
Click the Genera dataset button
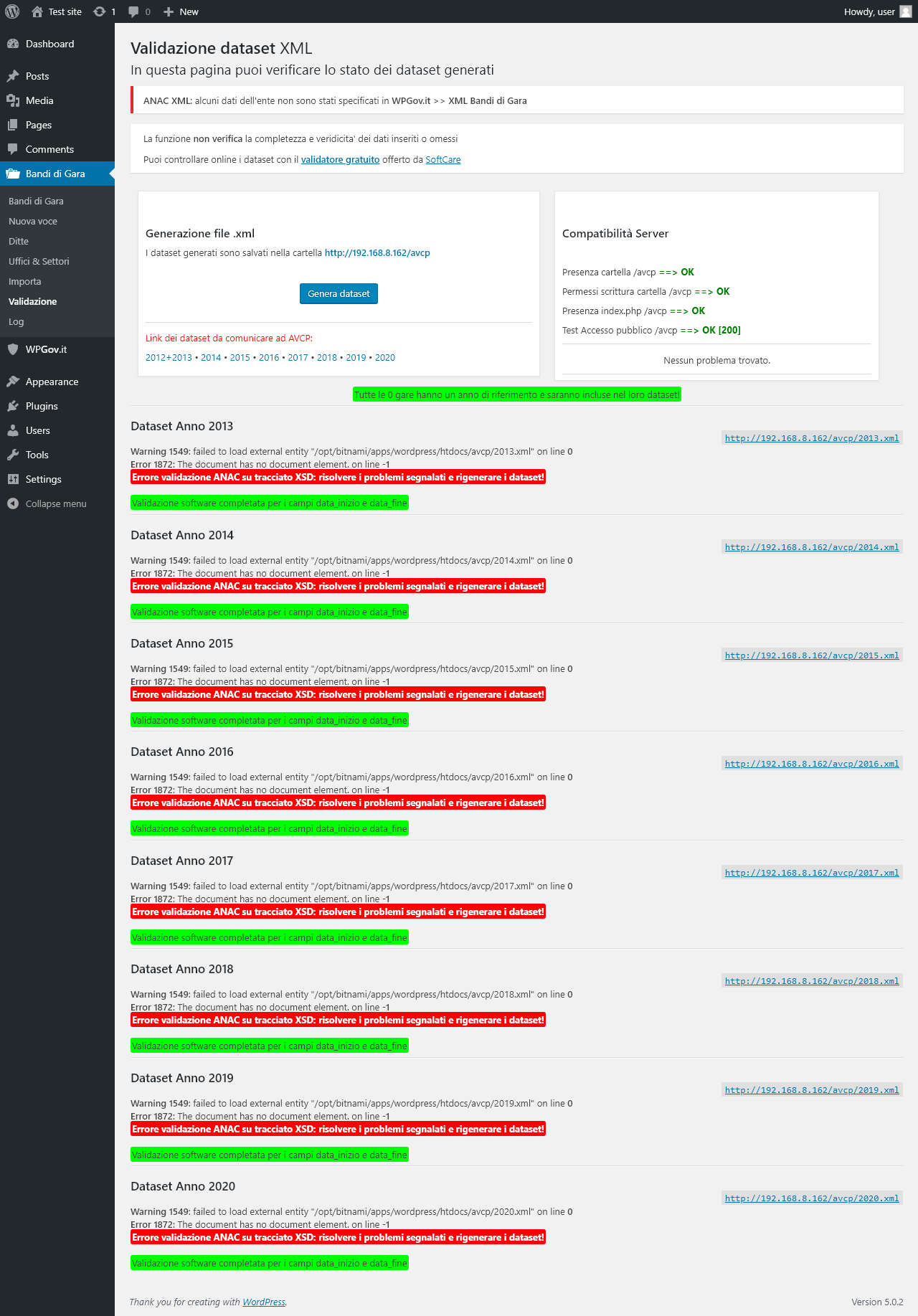pos(339,293)
